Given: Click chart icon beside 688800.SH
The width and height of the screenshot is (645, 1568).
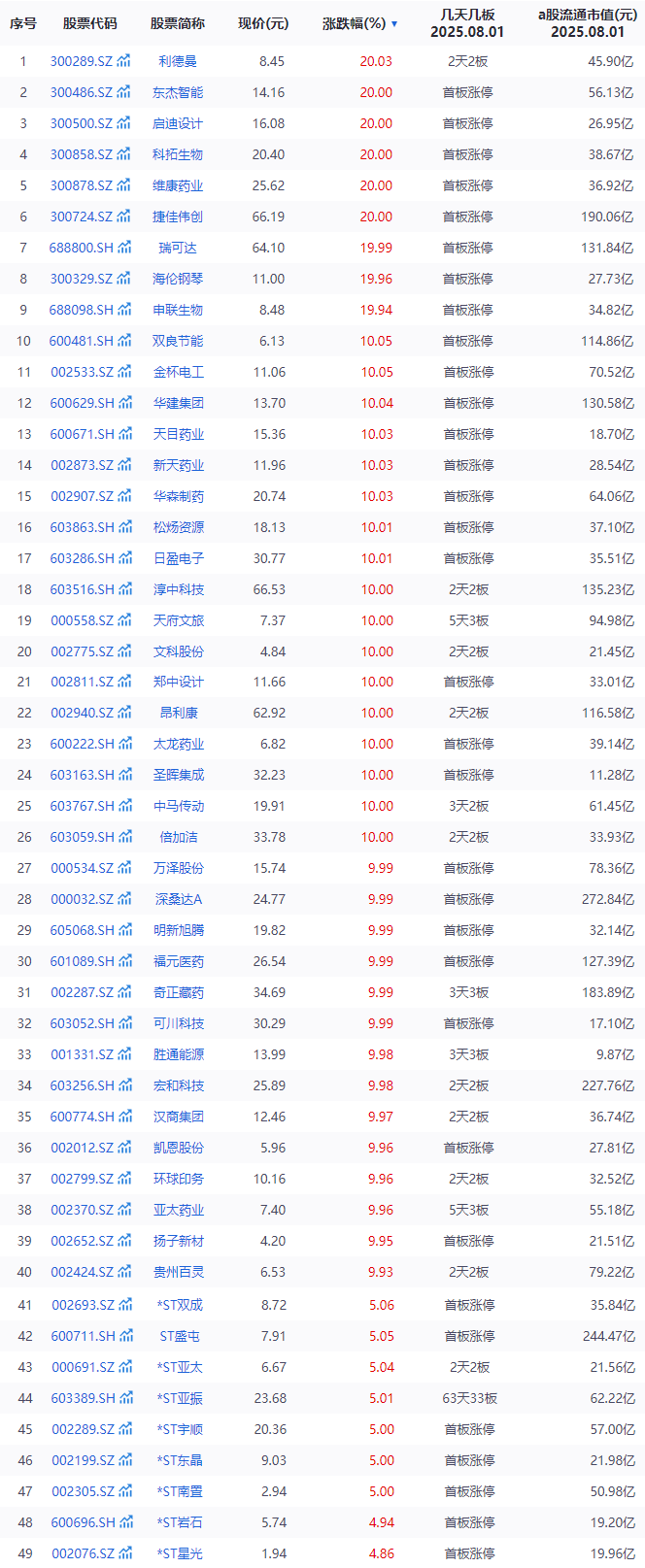Looking at the screenshot, I should (124, 248).
